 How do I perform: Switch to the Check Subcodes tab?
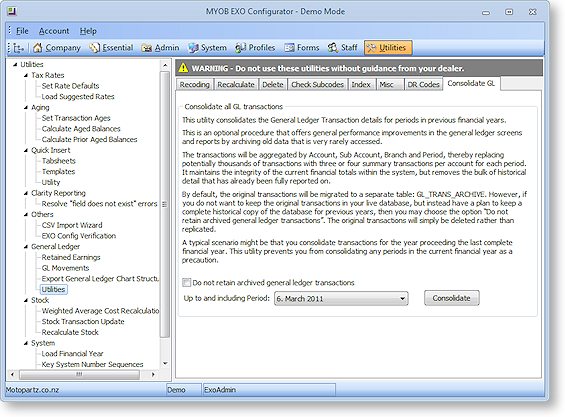[317, 84]
